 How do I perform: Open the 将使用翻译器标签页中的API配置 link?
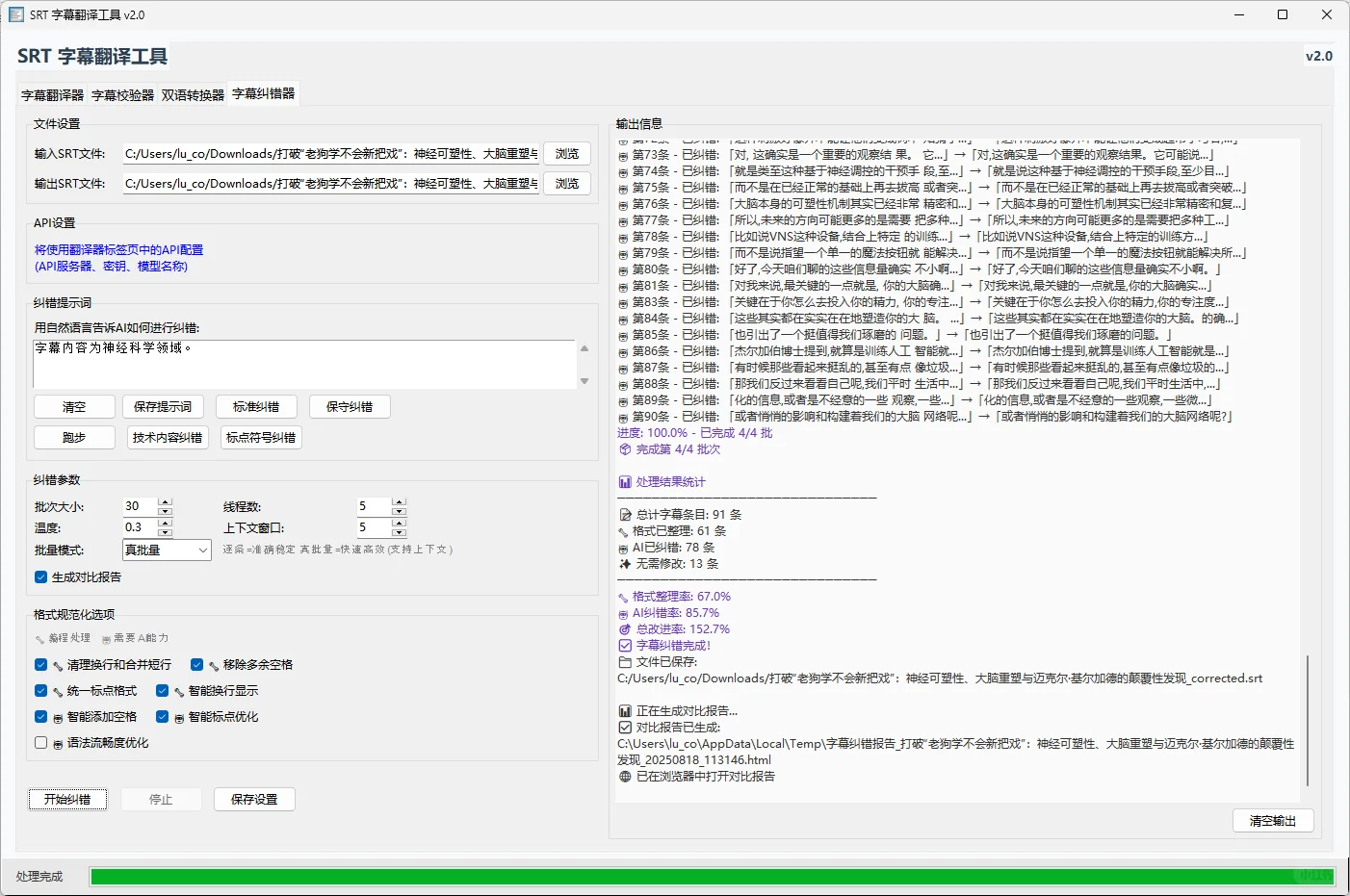pyautogui.click(x=118, y=250)
